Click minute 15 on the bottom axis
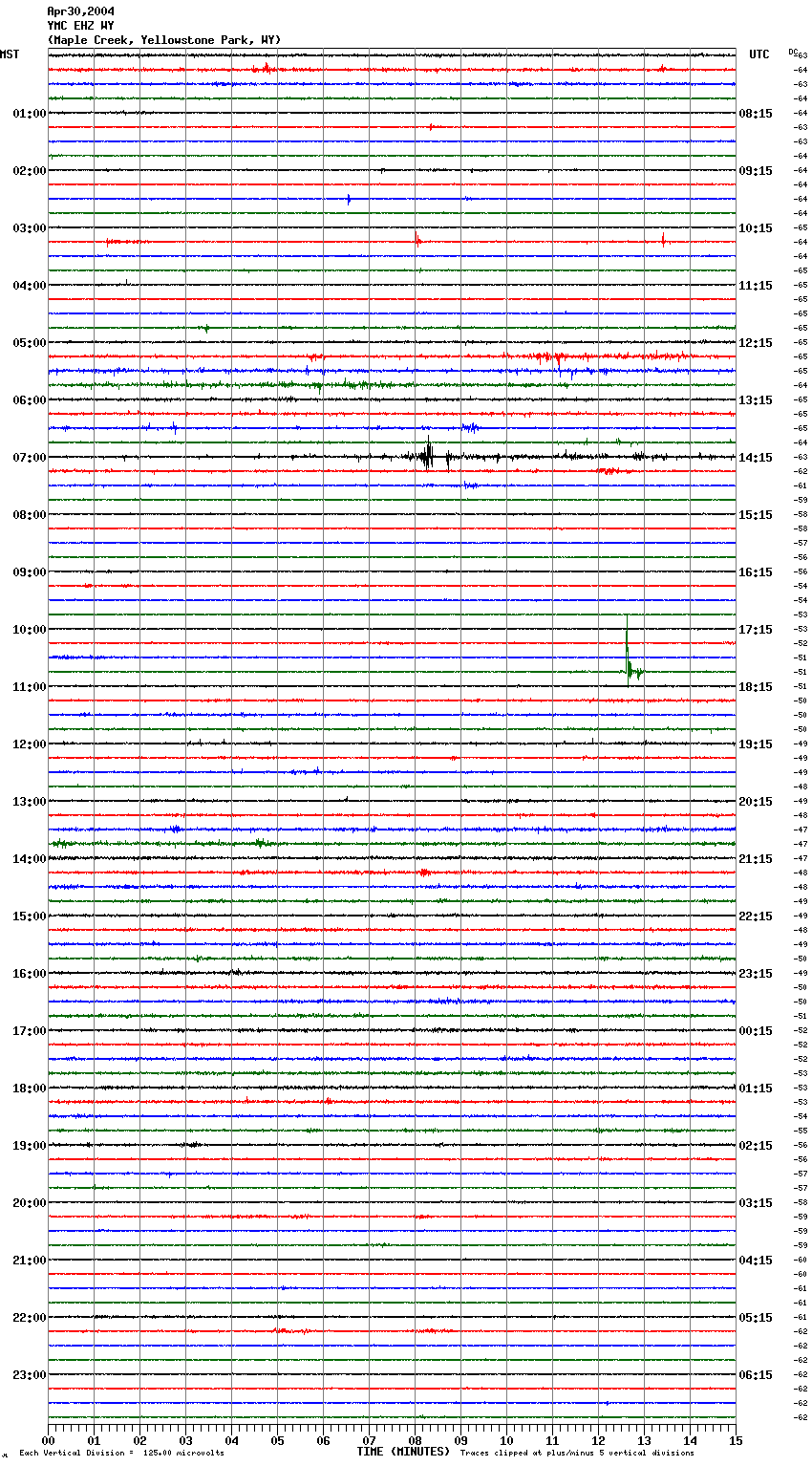 pyautogui.click(x=736, y=1439)
